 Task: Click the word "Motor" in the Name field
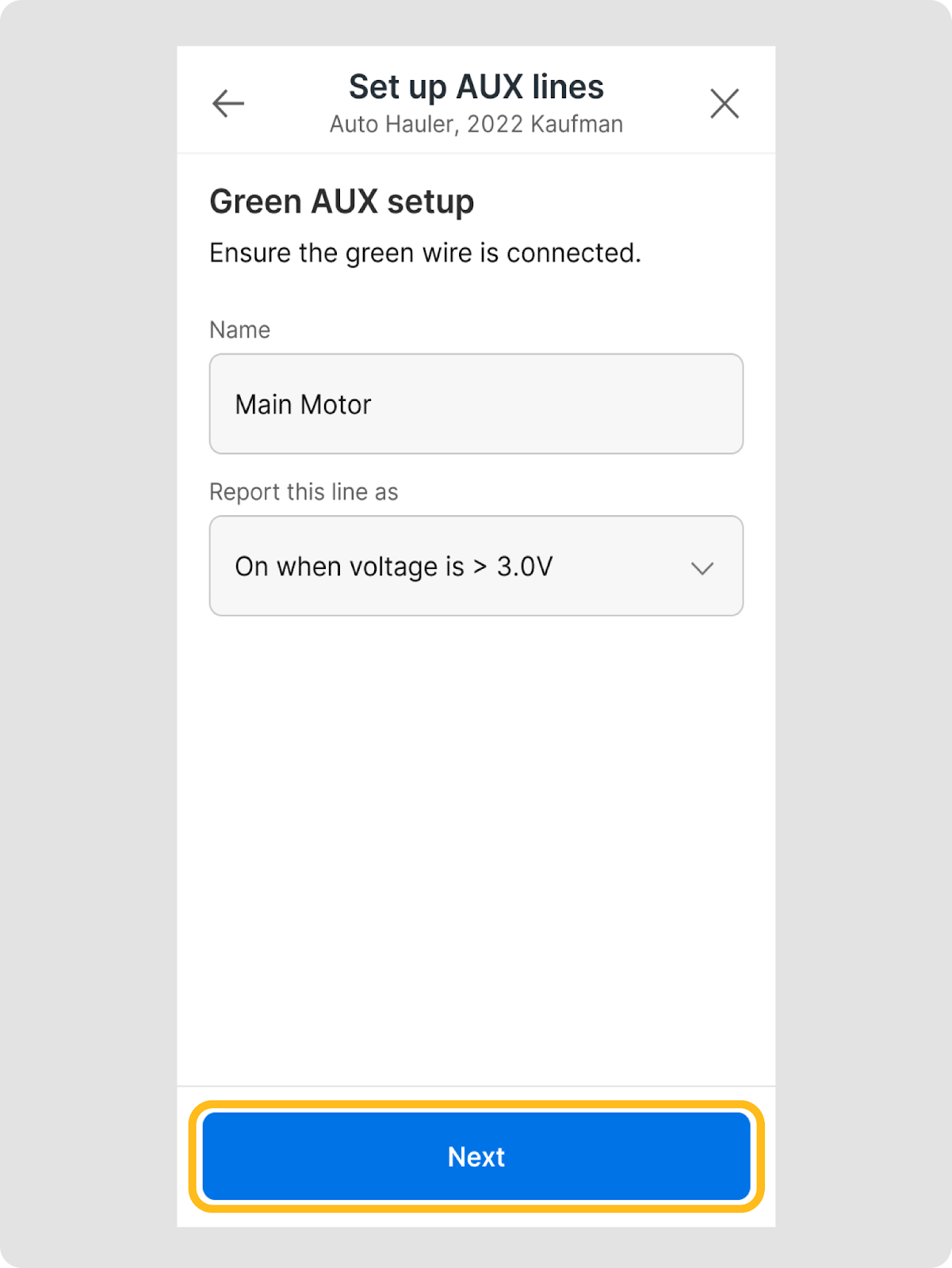(336, 404)
